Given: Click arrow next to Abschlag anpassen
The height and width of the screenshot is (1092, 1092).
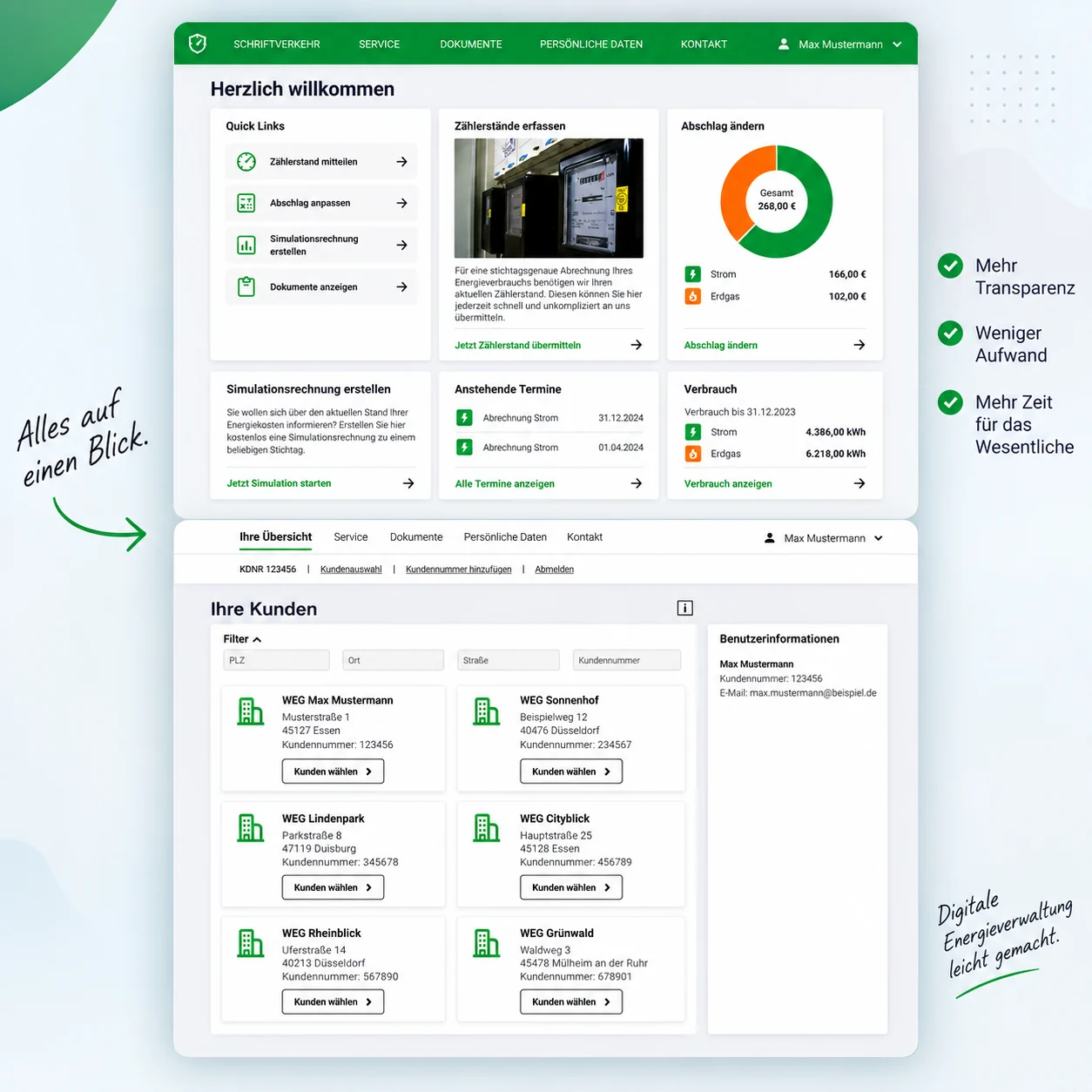Looking at the screenshot, I should point(401,203).
